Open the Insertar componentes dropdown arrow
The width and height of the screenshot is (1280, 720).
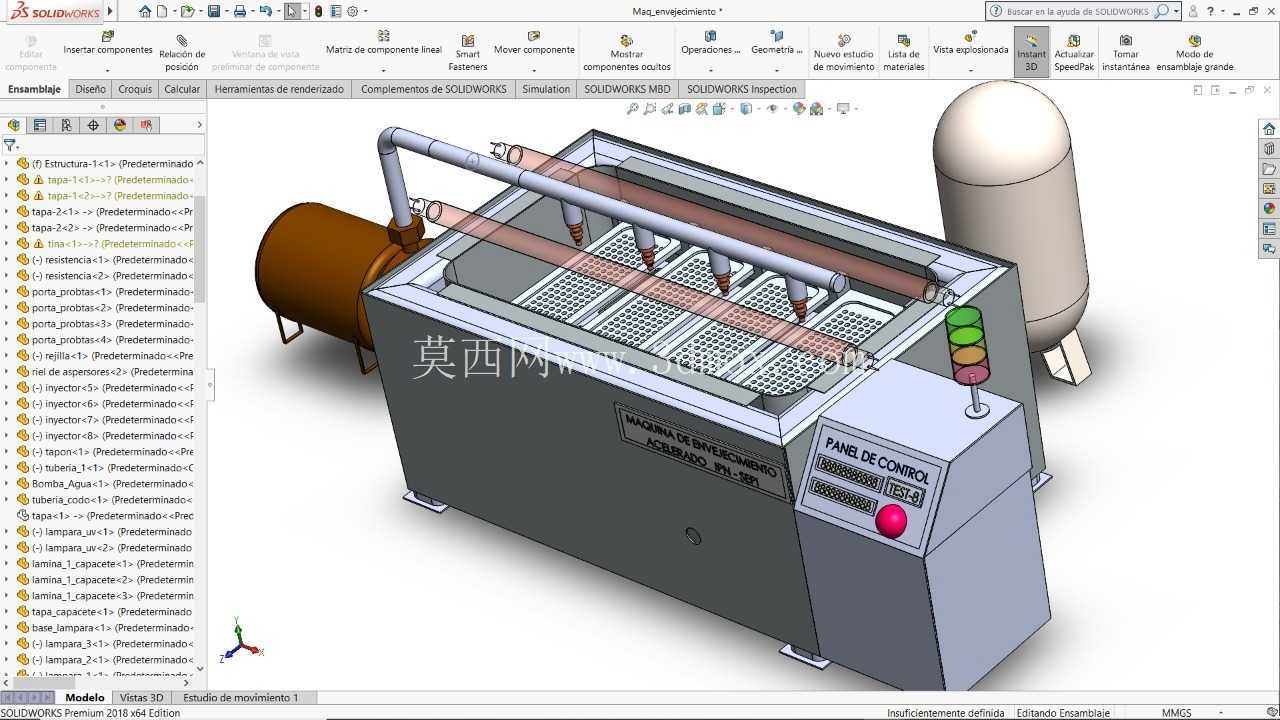(x=107, y=71)
